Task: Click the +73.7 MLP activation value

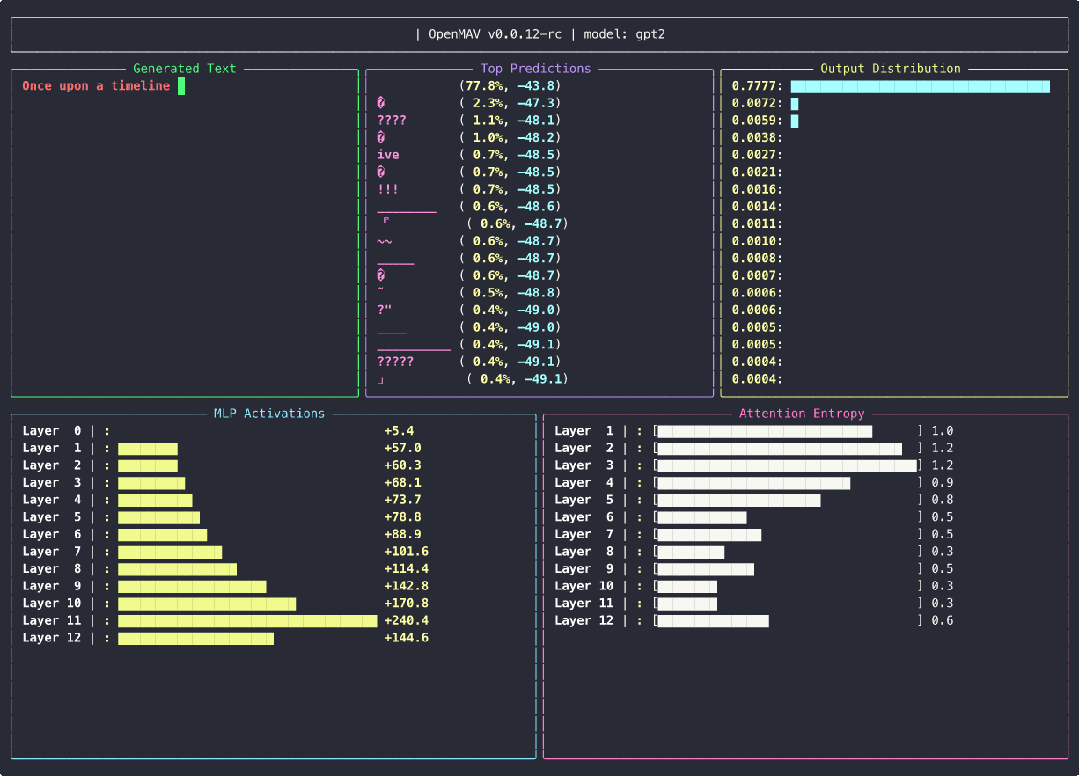Action: [x=403, y=499]
